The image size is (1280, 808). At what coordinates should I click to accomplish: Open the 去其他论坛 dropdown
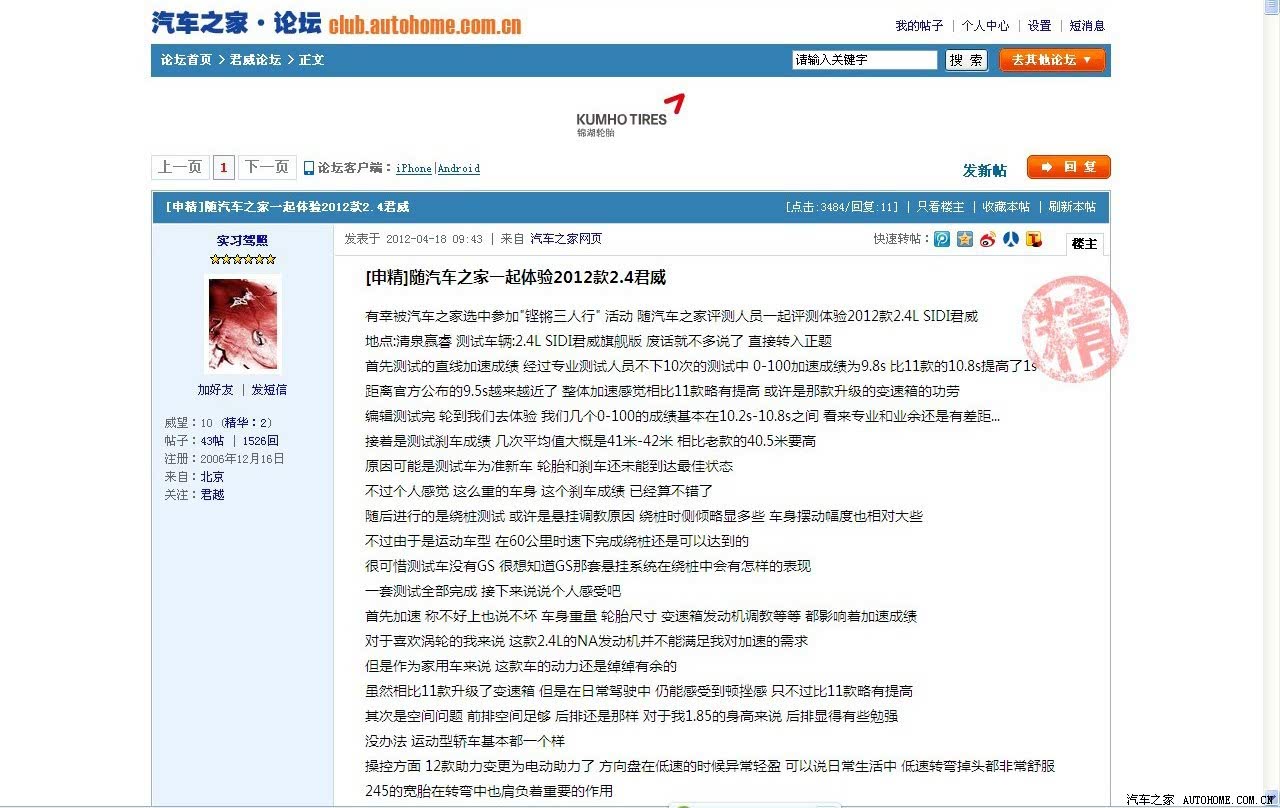coord(1053,60)
